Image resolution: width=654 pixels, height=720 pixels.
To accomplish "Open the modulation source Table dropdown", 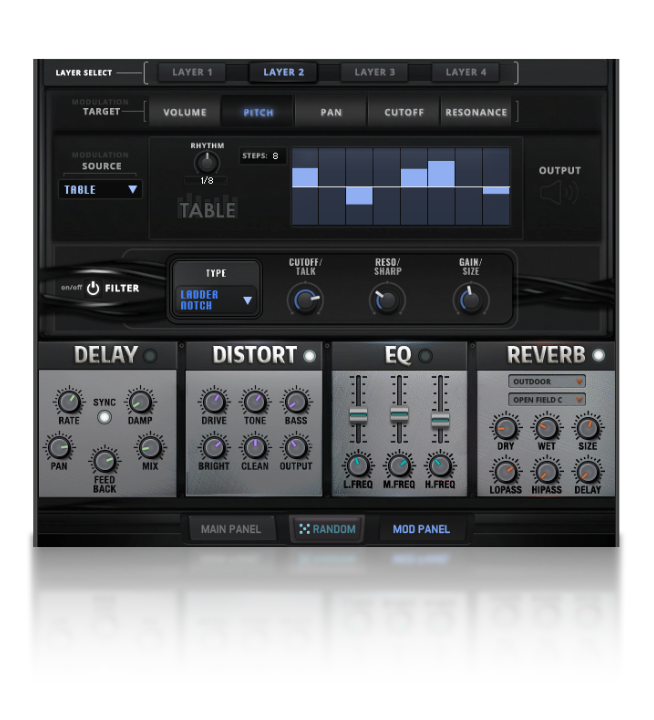I will (100, 189).
